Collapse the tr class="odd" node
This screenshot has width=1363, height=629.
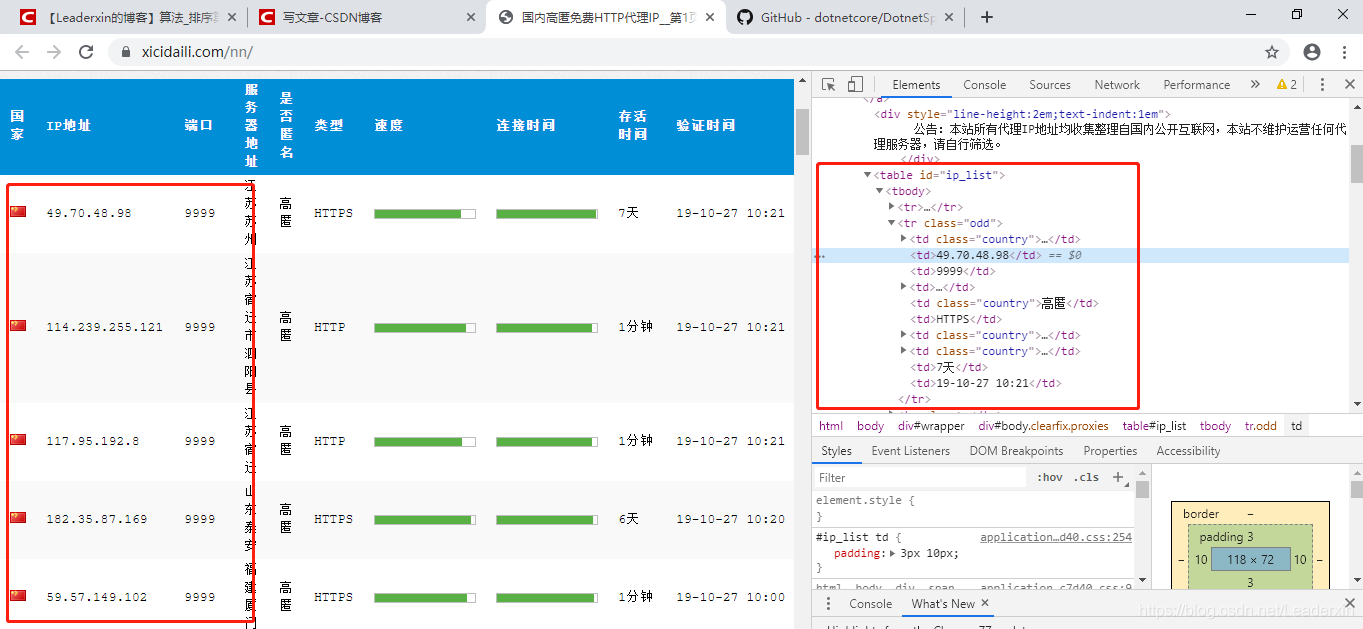[x=891, y=223]
